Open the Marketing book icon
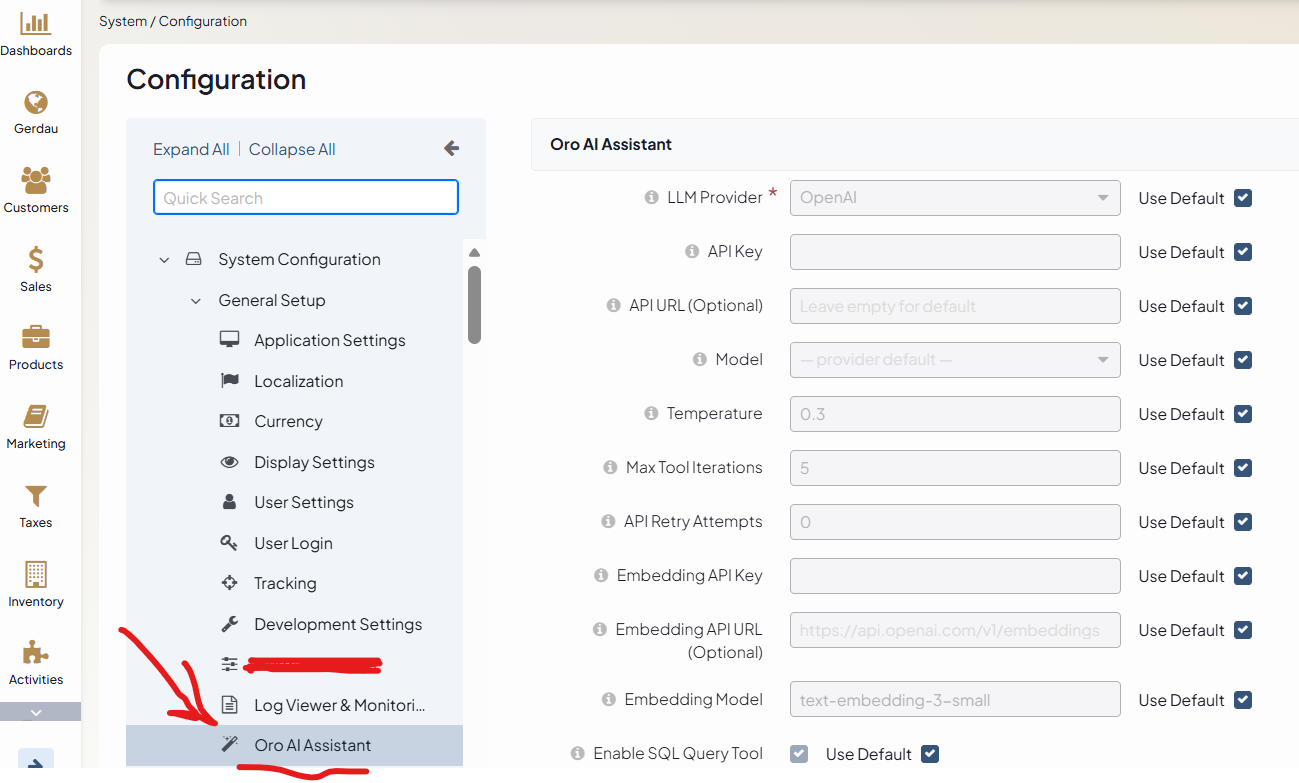1299x783 pixels. coord(36,417)
